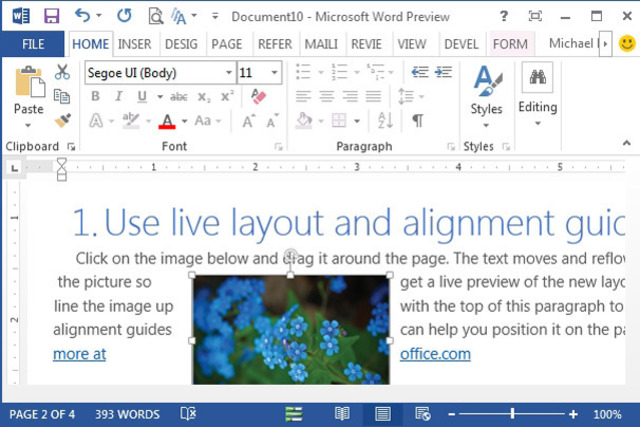
Task: Click the Copy icon
Action: (62, 96)
